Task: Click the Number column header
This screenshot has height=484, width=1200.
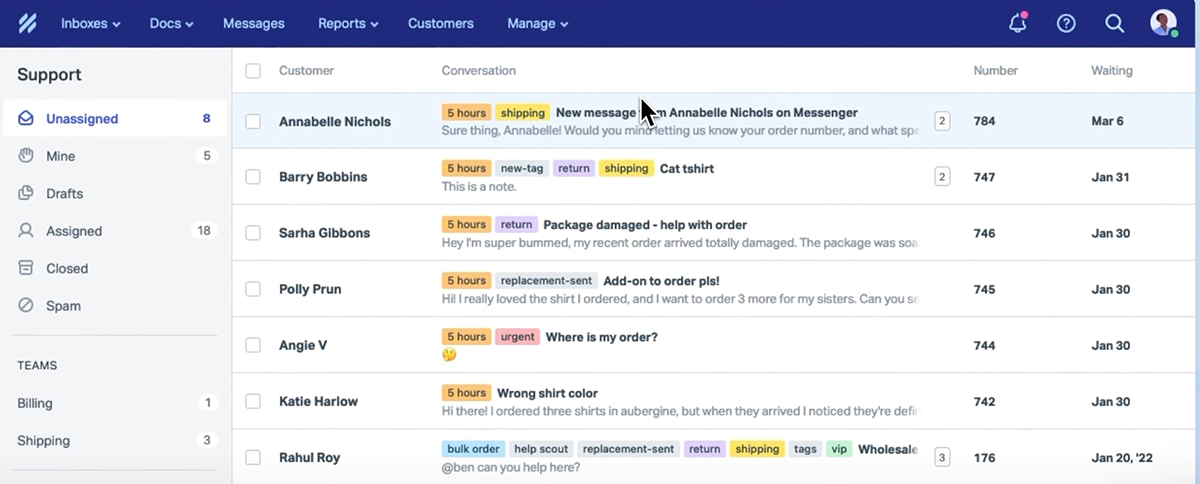Action: [996, 71]
